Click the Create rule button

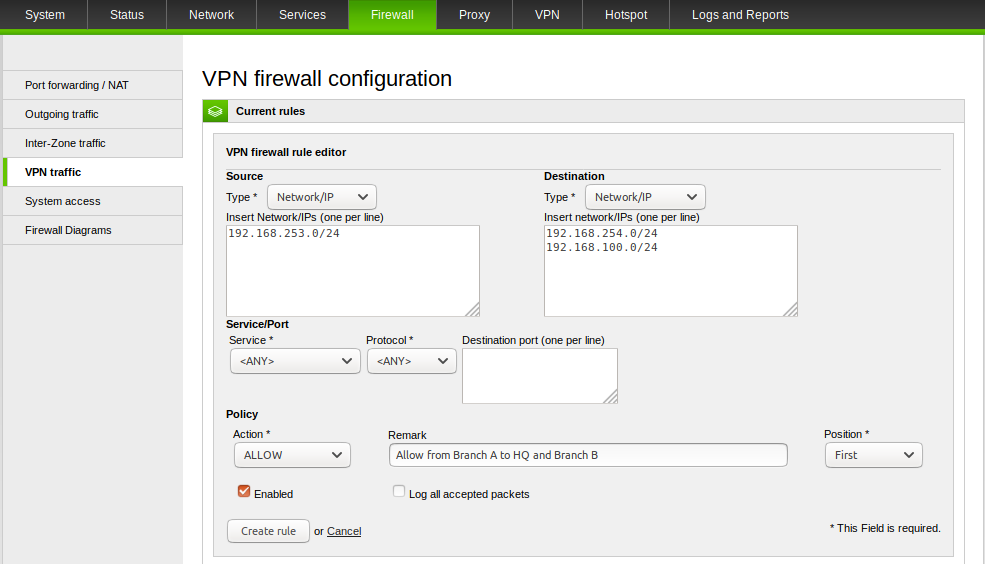point(268,531)
